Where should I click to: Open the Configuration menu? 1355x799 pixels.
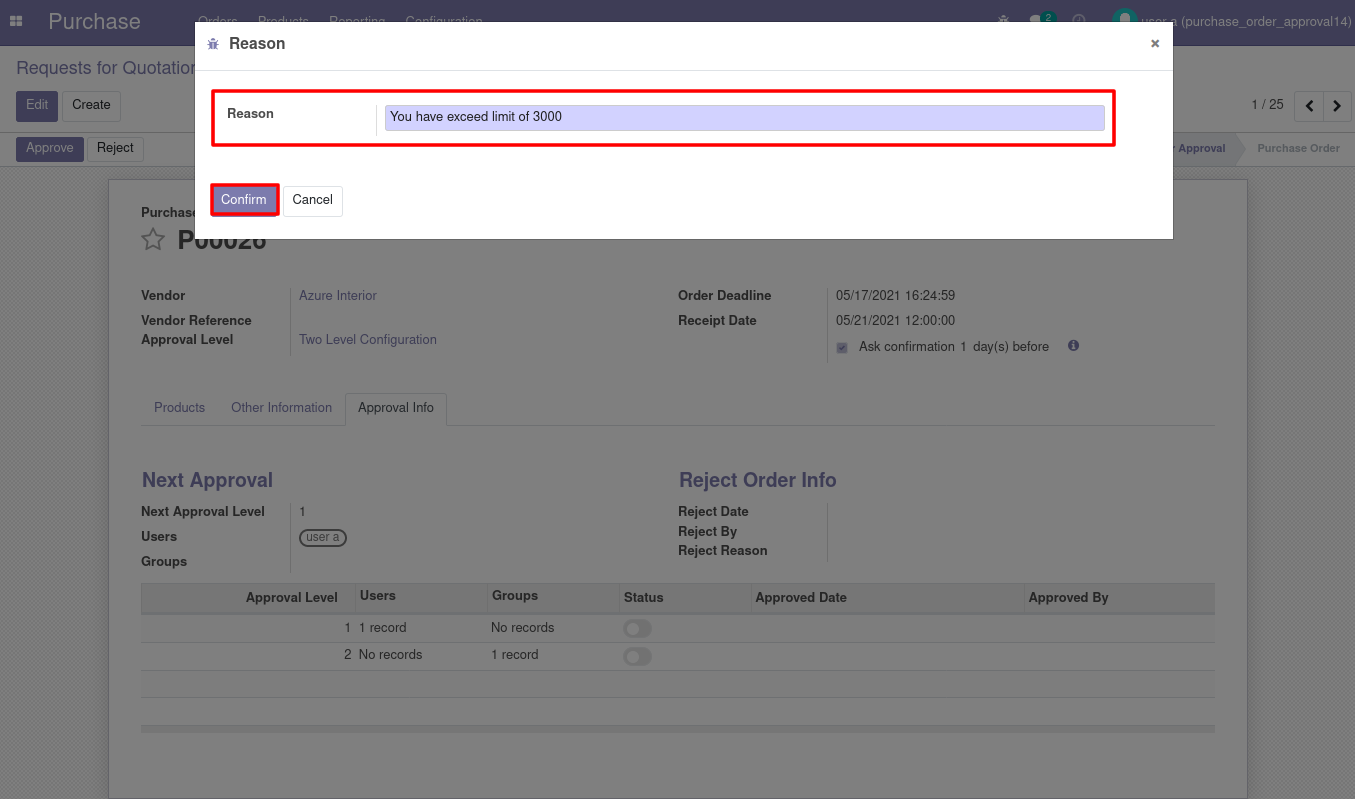tap(444, 21)
